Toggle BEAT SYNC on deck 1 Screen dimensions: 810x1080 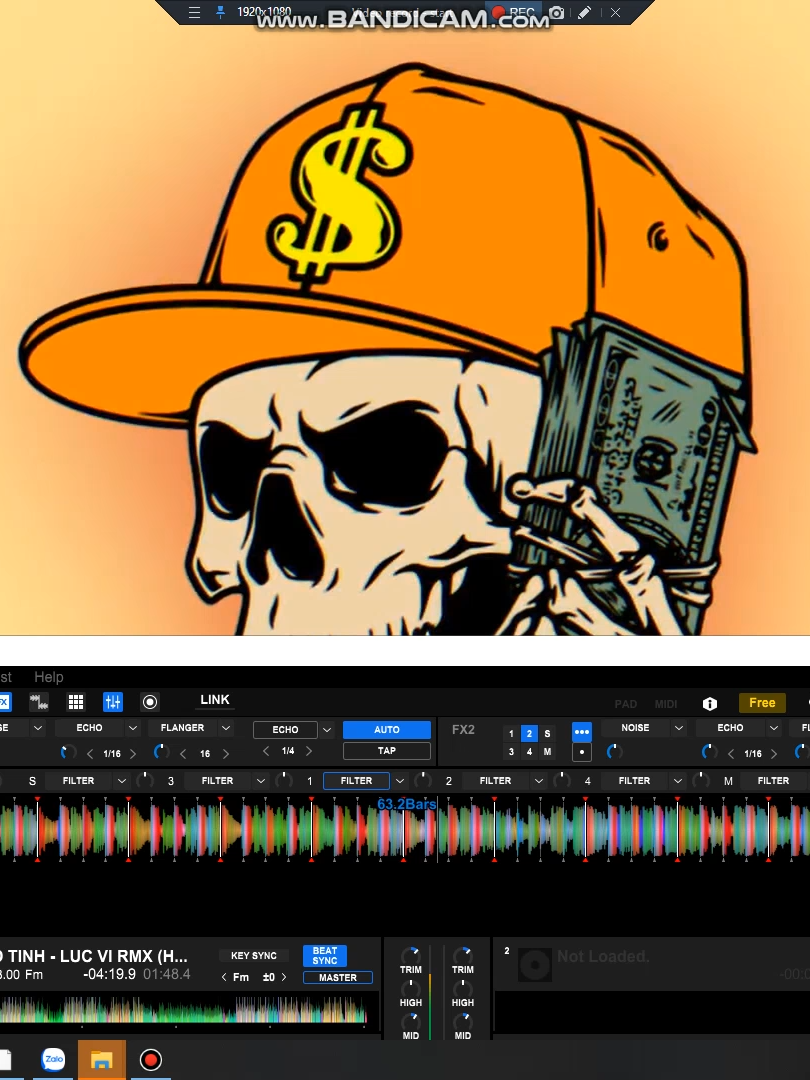(x=324, y=955)
